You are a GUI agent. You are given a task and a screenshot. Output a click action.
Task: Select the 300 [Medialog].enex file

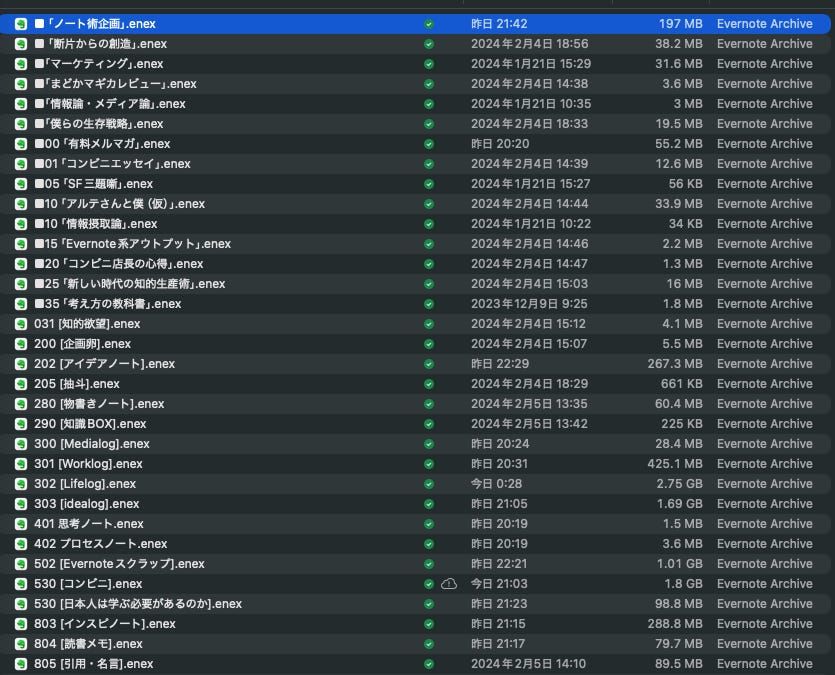pyautogui.click(x=92, y=444)
